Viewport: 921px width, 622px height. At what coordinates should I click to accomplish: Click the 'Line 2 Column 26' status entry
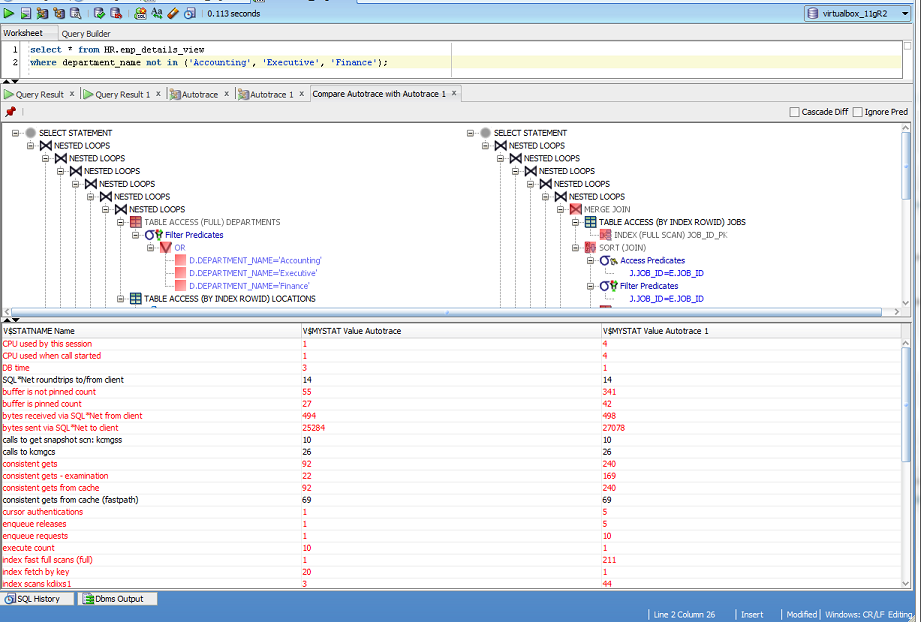[684, 614]
